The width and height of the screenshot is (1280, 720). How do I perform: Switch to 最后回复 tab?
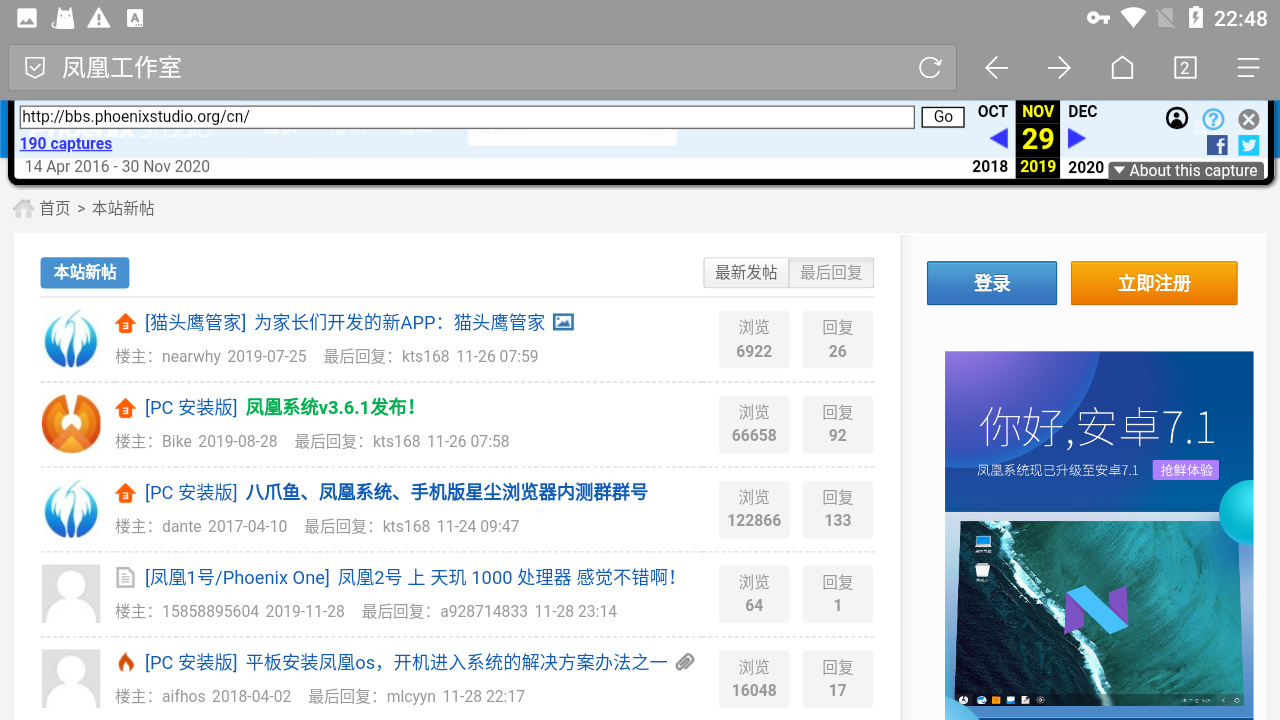[x=831, y=273]
